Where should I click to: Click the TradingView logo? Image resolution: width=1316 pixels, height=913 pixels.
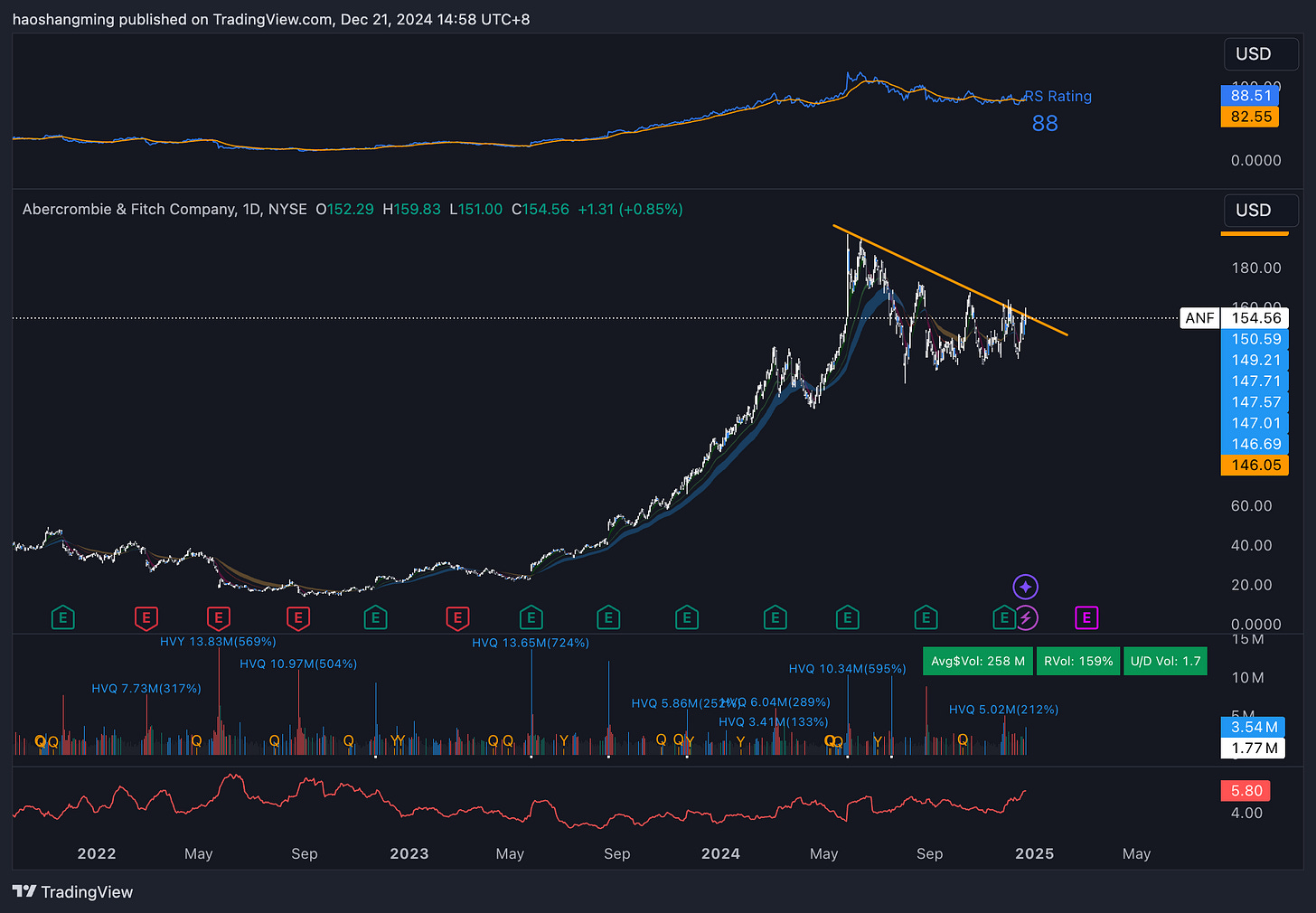click(73, 892)
